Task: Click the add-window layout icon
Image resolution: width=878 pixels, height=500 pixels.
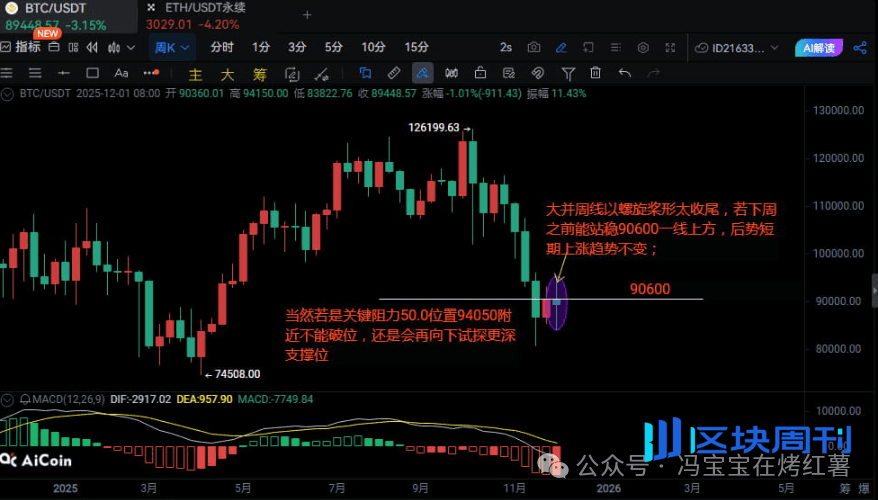Action: click(589, 48)
